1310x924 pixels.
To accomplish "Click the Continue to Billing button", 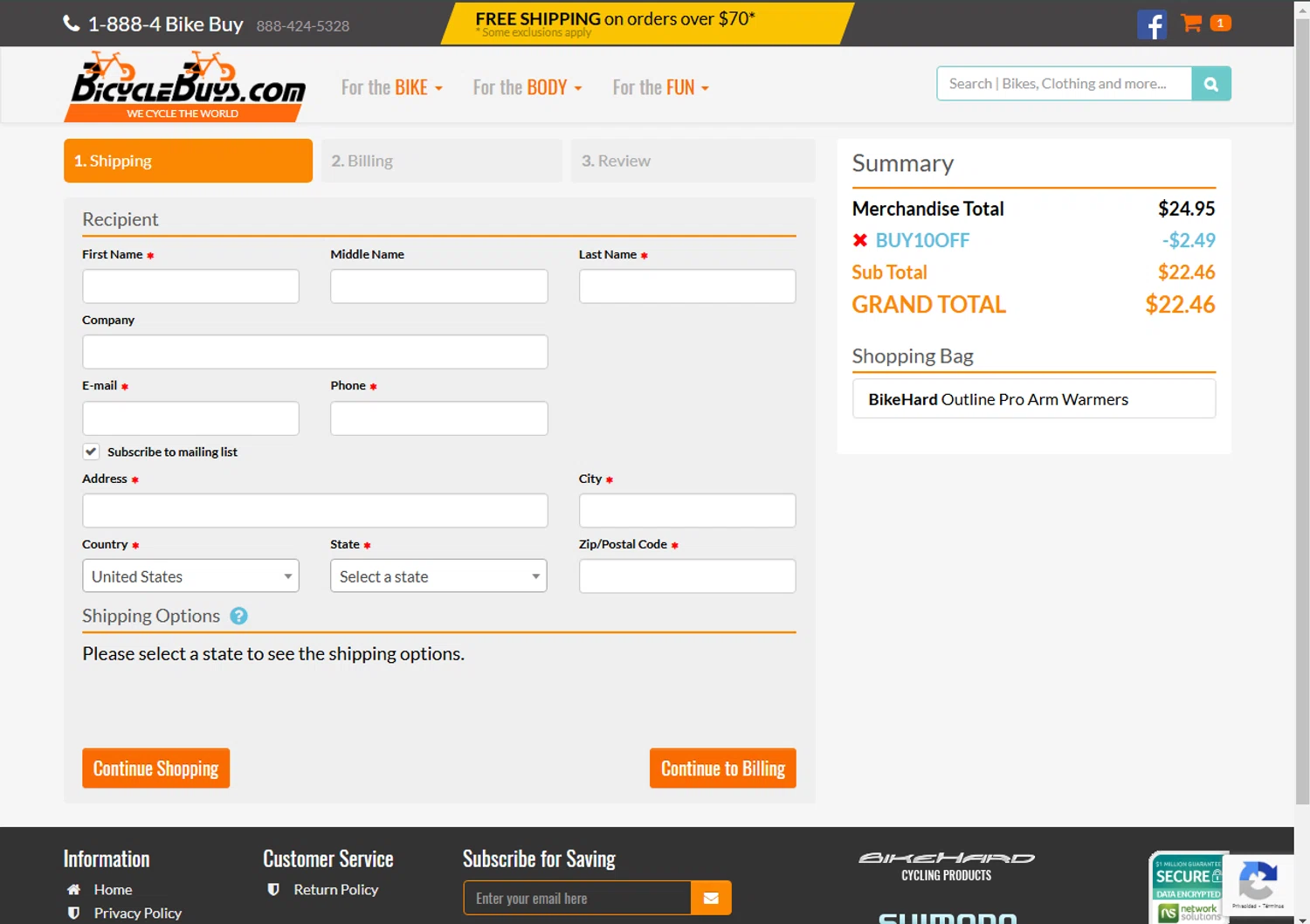I will pyautogui.click(x=723, y=769).
